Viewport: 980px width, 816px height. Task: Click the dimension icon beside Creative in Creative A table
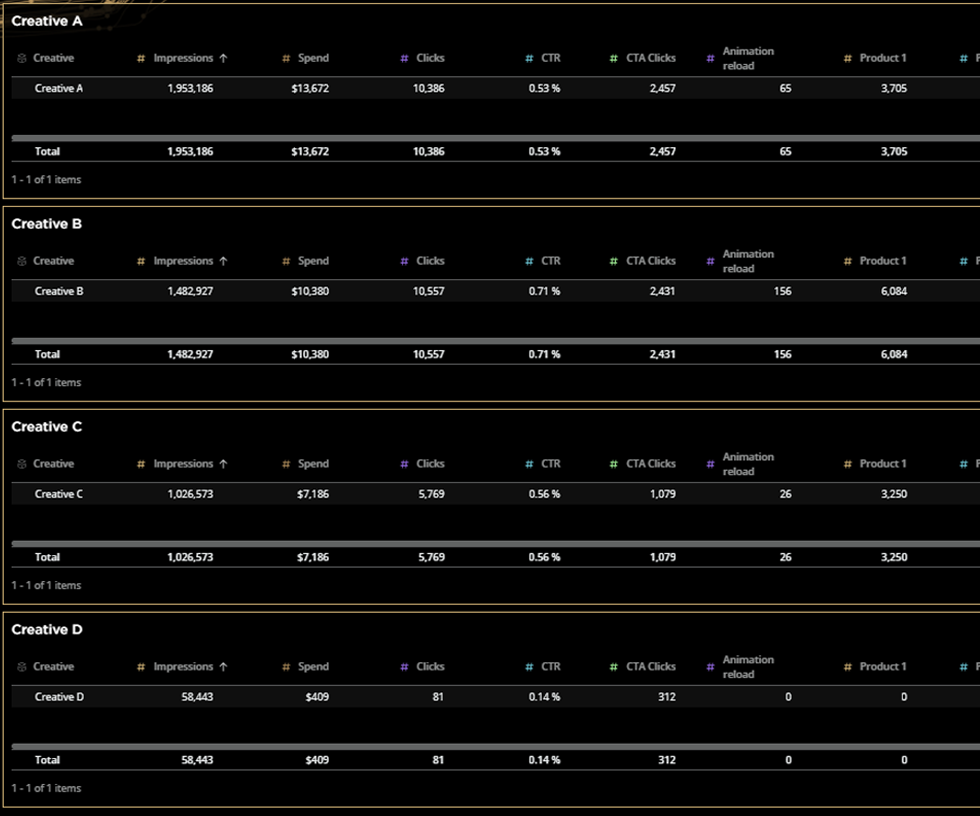click(x=22, y=58)
